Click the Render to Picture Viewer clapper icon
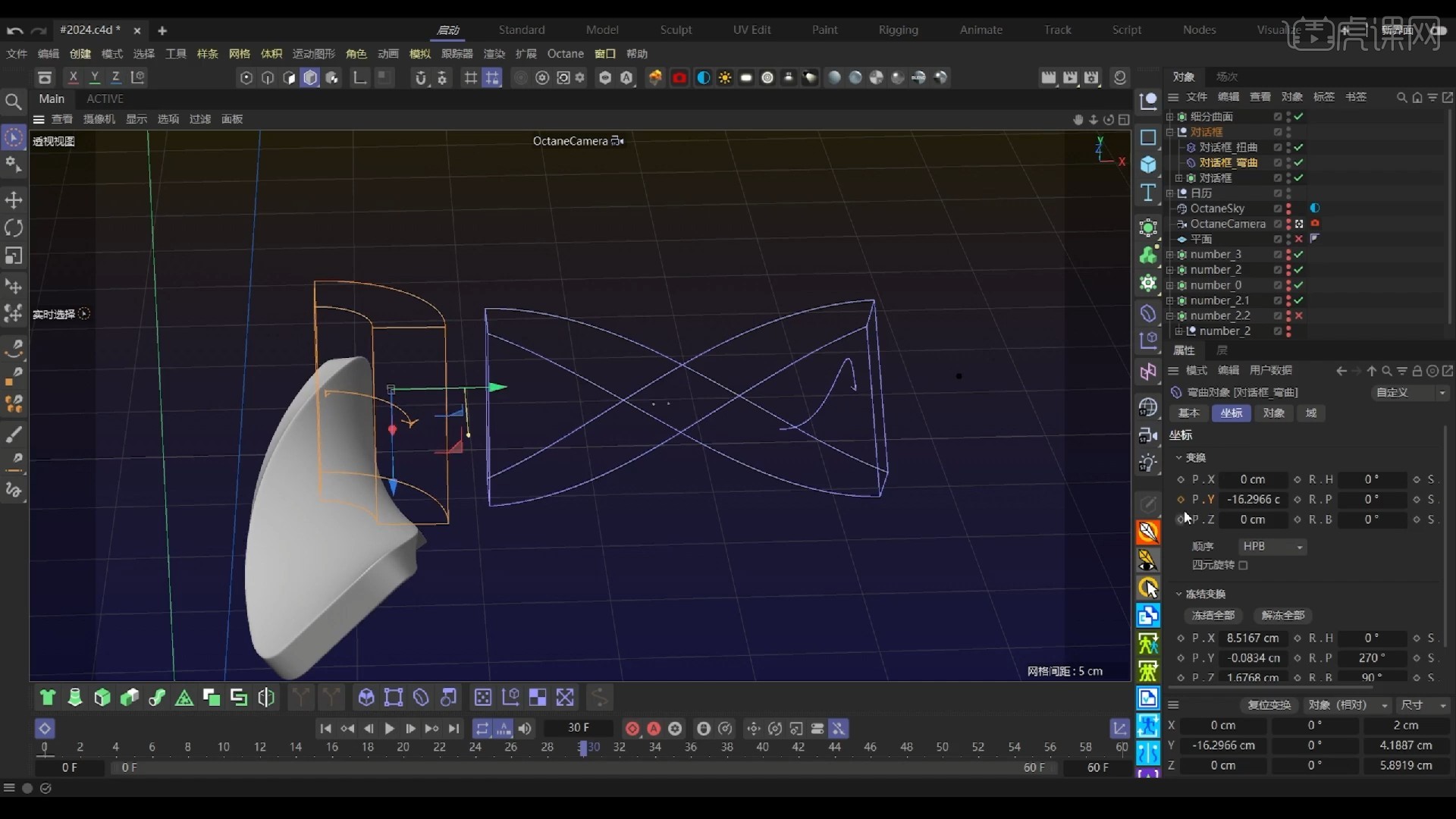 pyautogui.click(x=1070, y=77)
